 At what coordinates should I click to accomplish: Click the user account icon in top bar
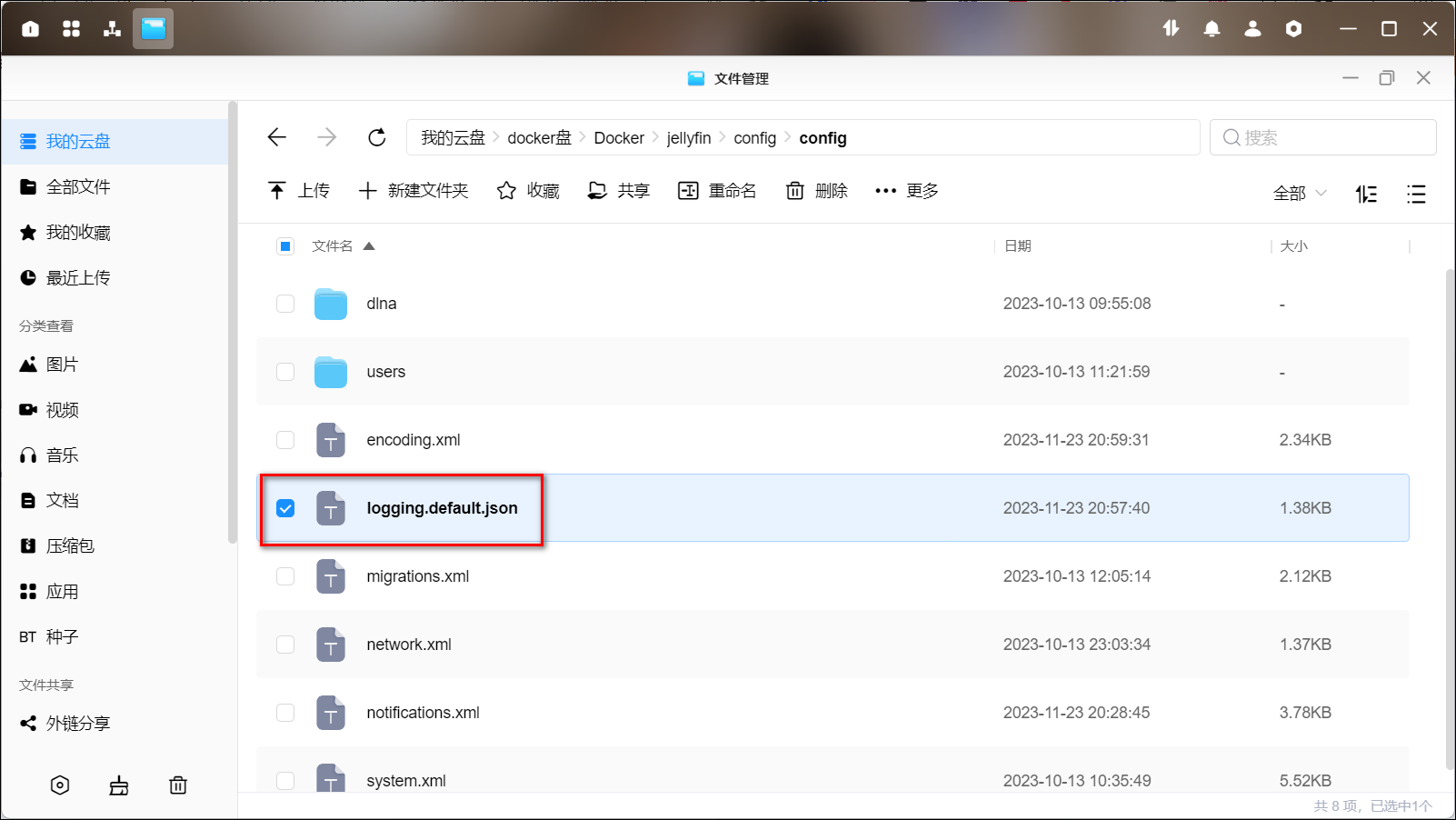pyautogui.click(x=1252, y=29)
